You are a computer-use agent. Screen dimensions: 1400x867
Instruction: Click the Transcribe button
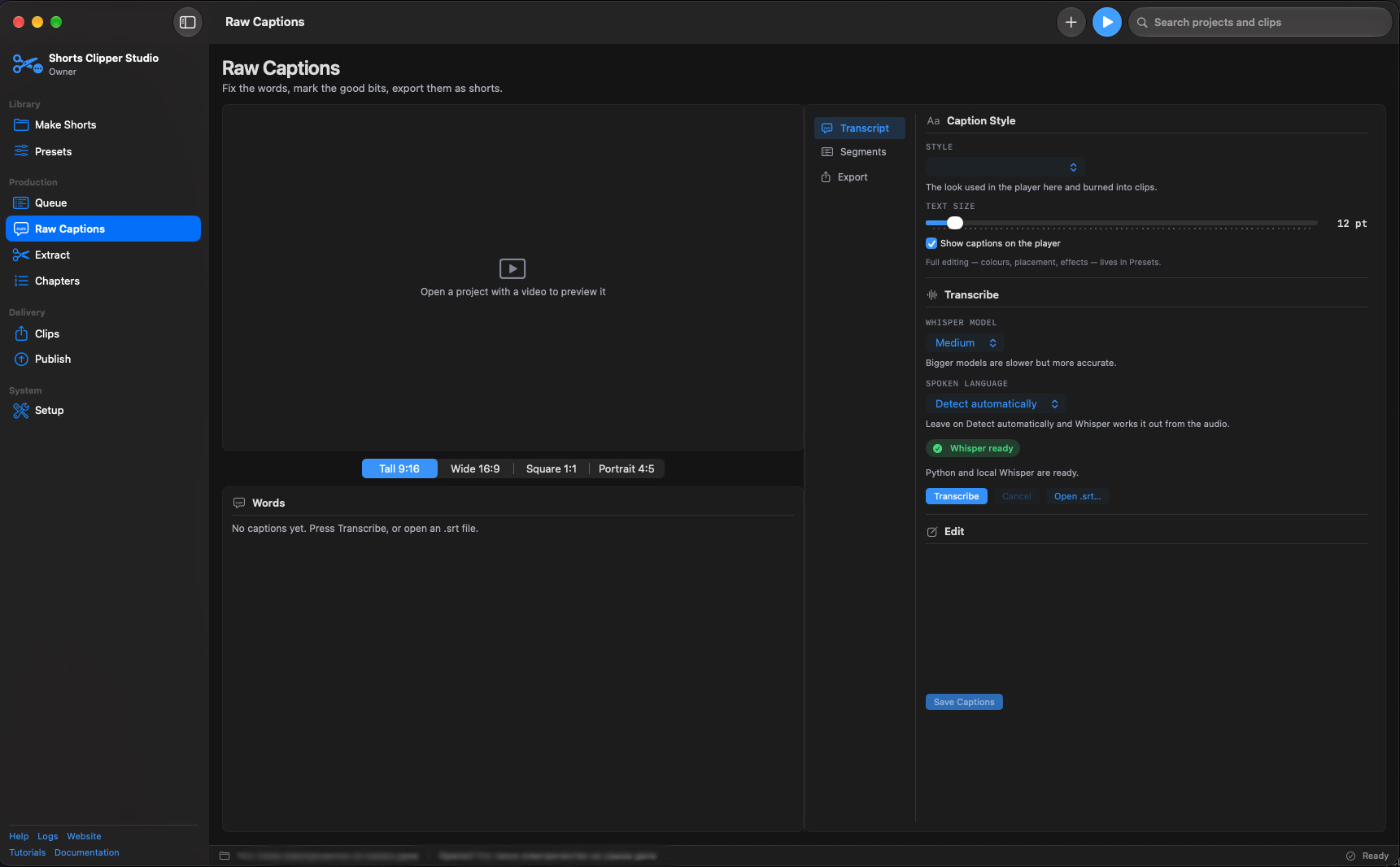click(x=957, y=496)
